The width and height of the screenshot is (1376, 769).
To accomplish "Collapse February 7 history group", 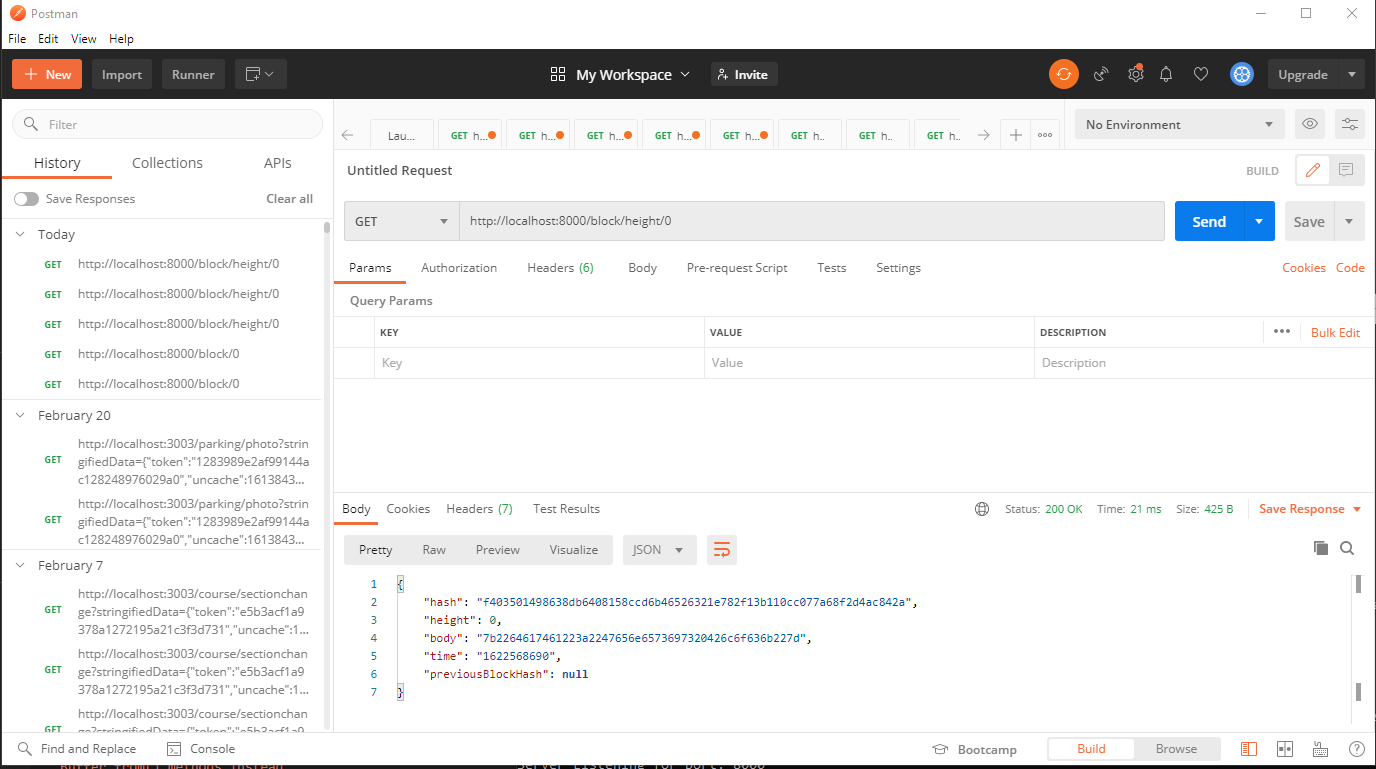I will pyautogui.click(x=21, y=565).
